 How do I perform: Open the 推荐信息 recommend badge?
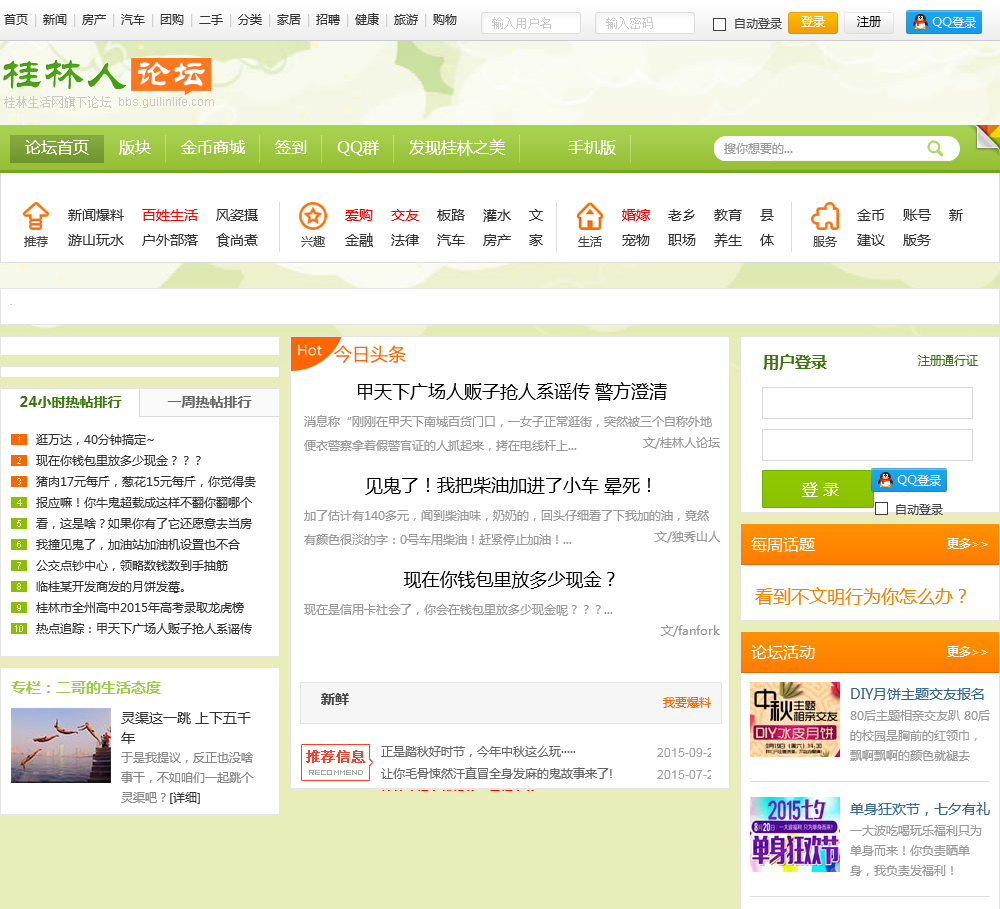click(335, 762)
